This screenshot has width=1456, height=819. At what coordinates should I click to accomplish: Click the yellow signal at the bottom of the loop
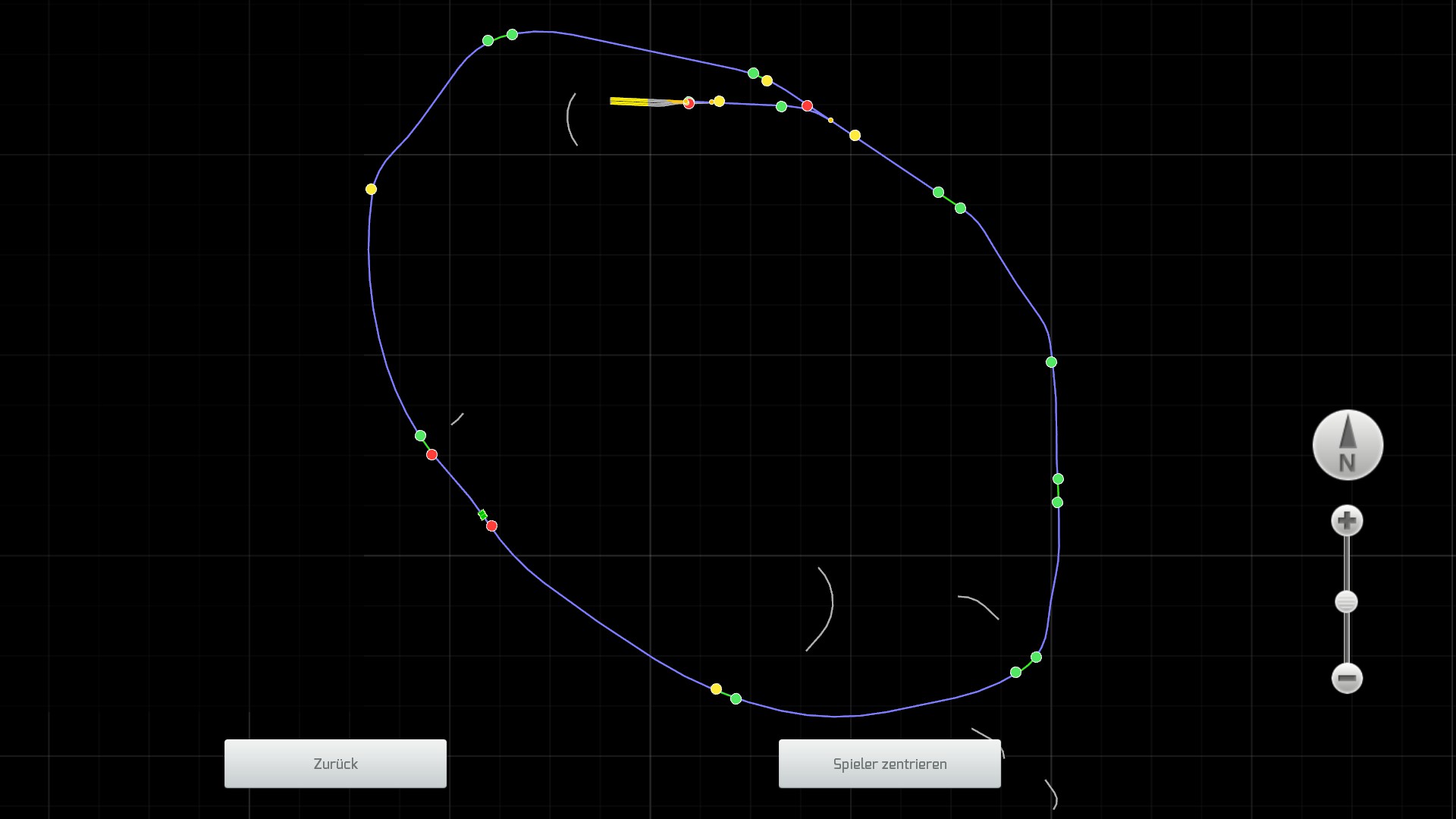click(x=716, y=689)
